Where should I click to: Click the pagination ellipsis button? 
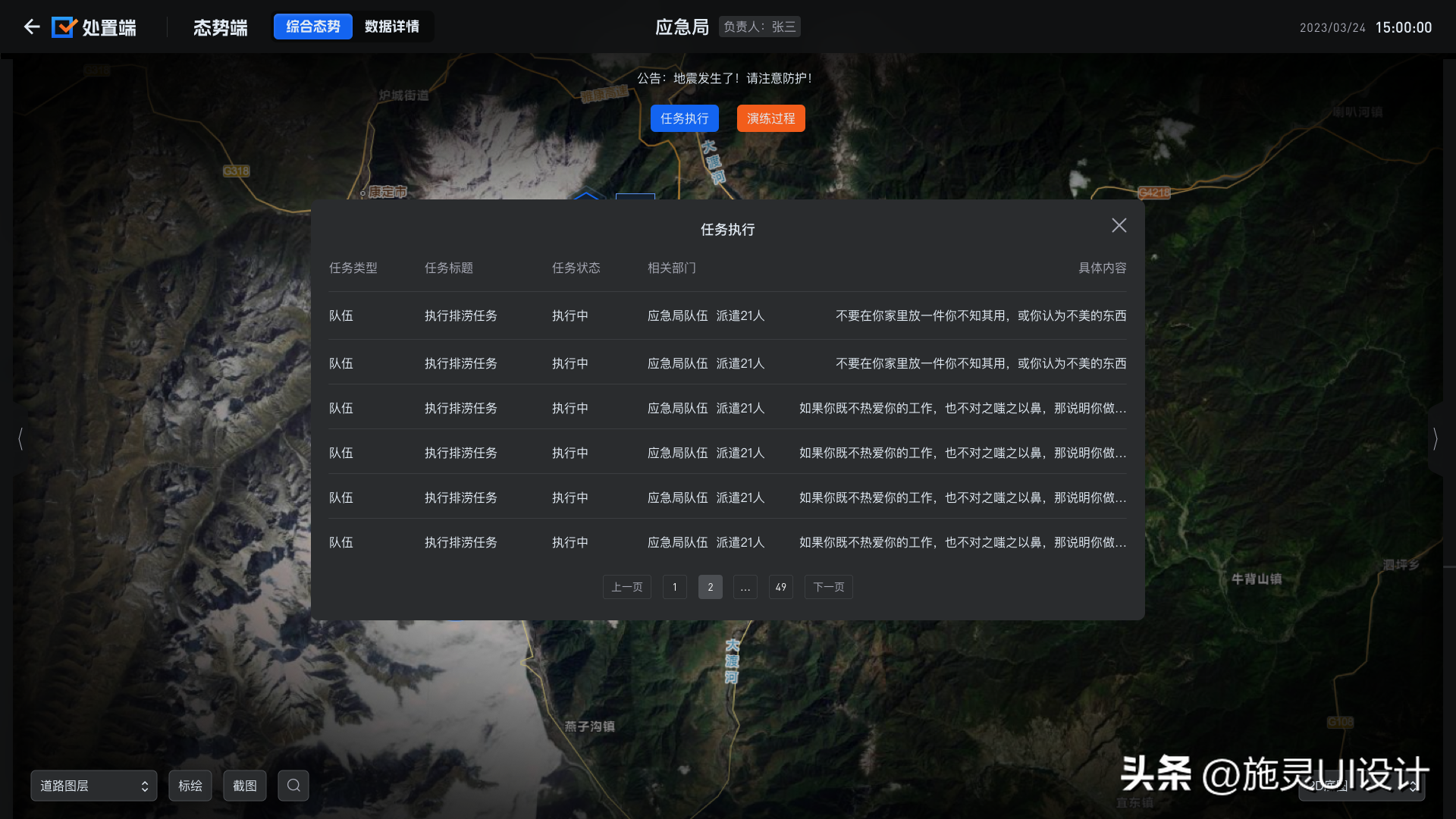[745, 587]
